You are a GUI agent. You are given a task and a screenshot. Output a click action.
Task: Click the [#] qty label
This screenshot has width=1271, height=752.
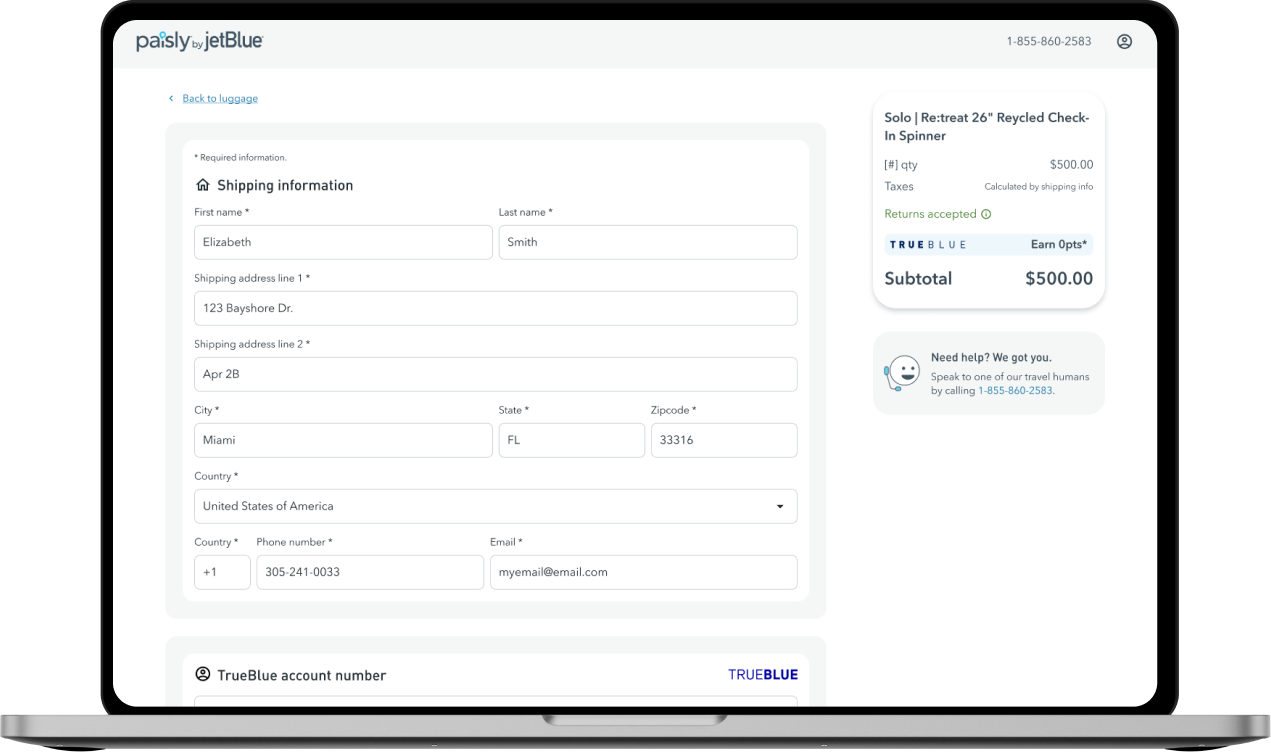(x=901, y=165)
